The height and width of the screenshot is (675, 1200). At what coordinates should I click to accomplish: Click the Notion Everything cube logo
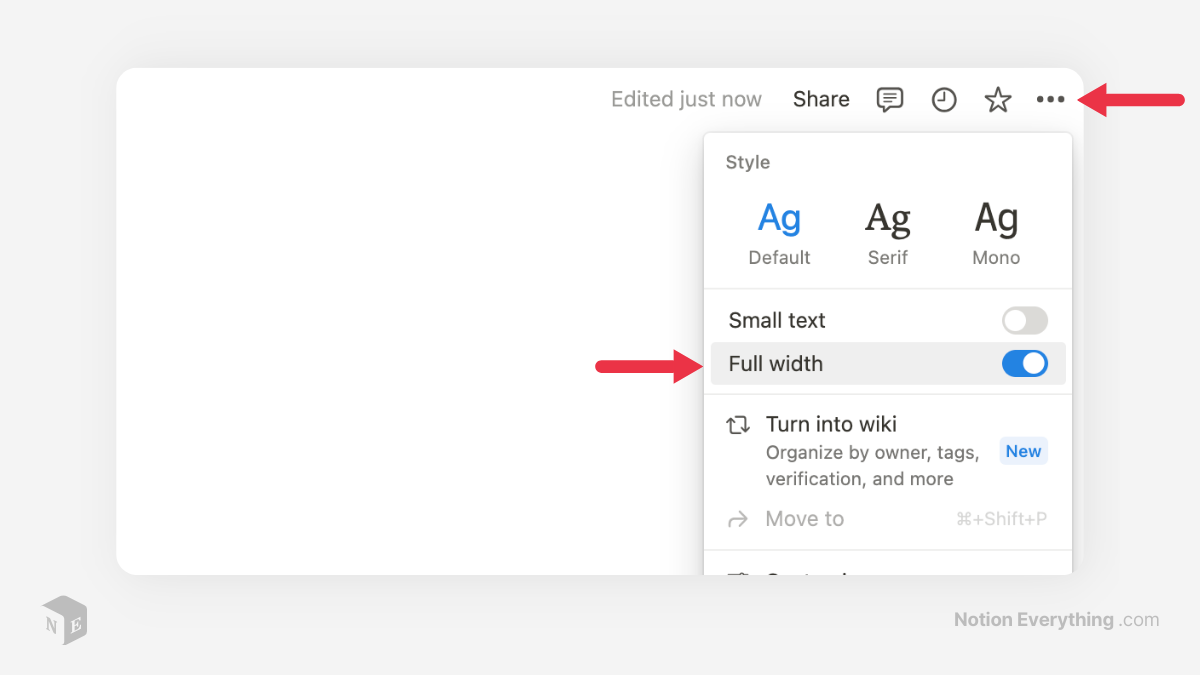click(64, 620)
